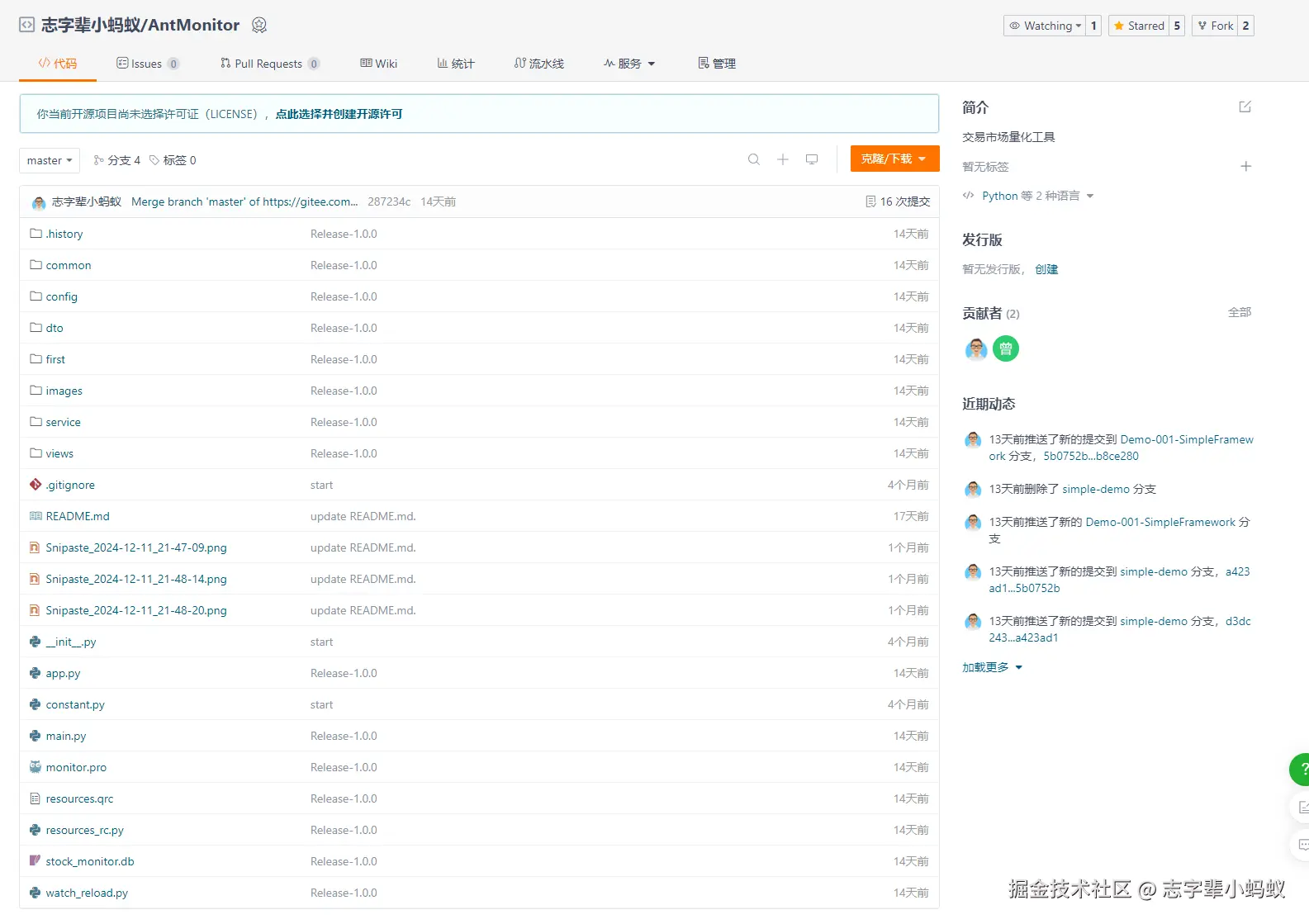Open the 16 次提交 commits link
The image size is (1309, 924).
pyautogui.click(x=898, y=201)
